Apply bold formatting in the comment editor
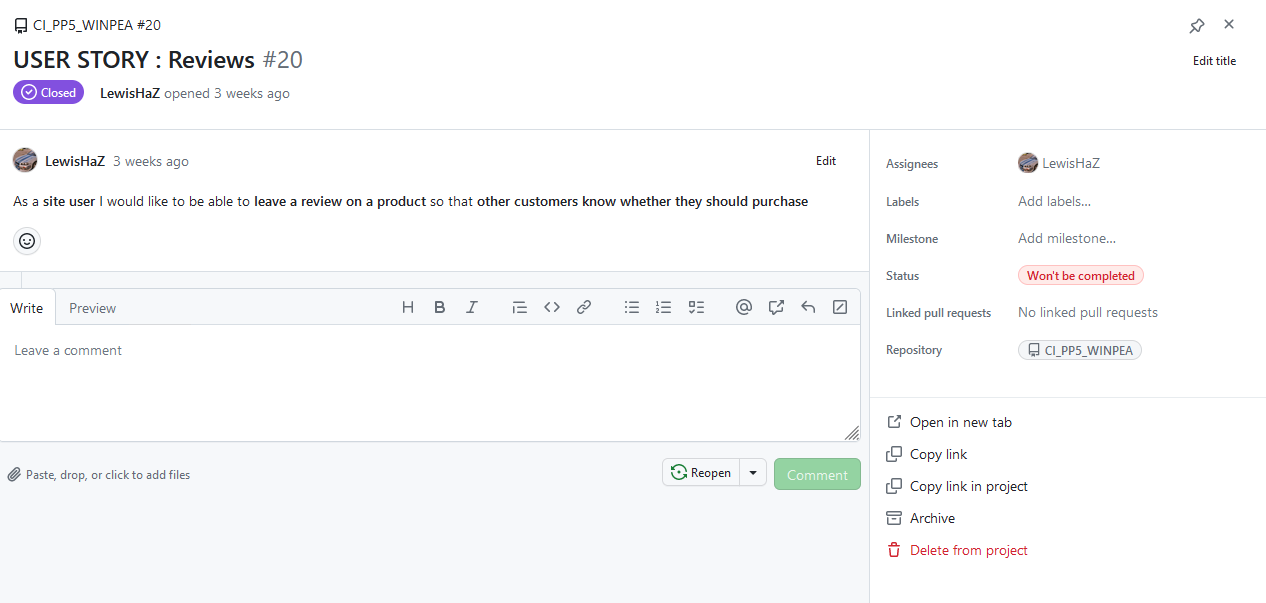 [x=440, y=308]
